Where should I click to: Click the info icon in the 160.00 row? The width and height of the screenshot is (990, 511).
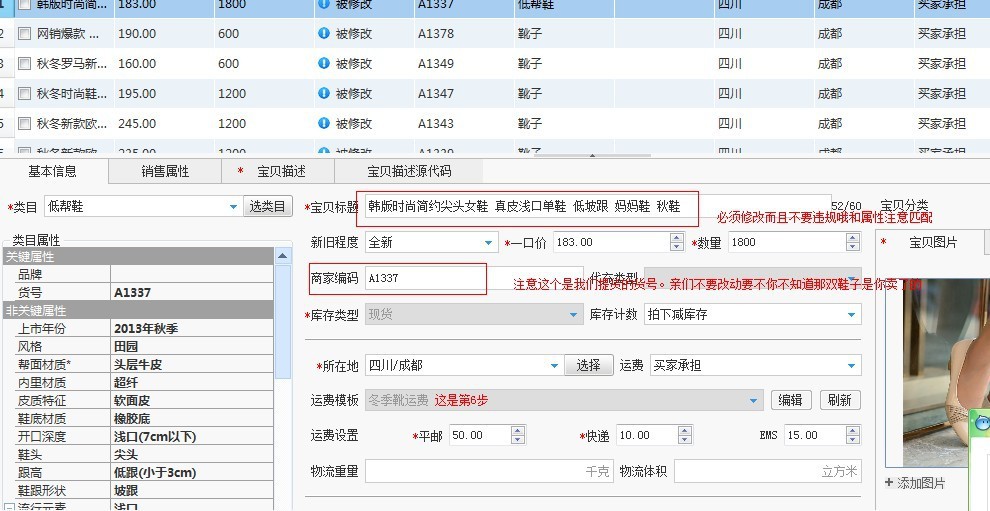point(323,64)
